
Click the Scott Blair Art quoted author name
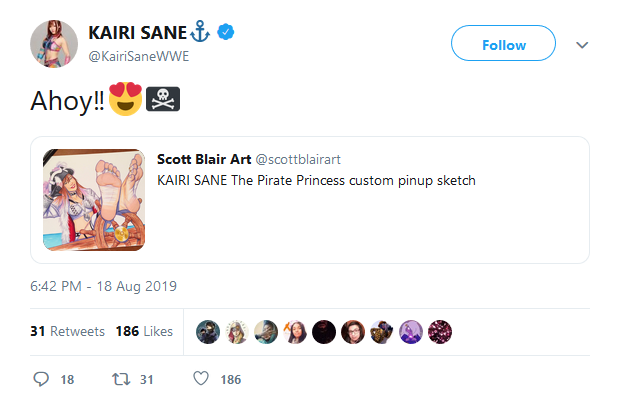204,158
